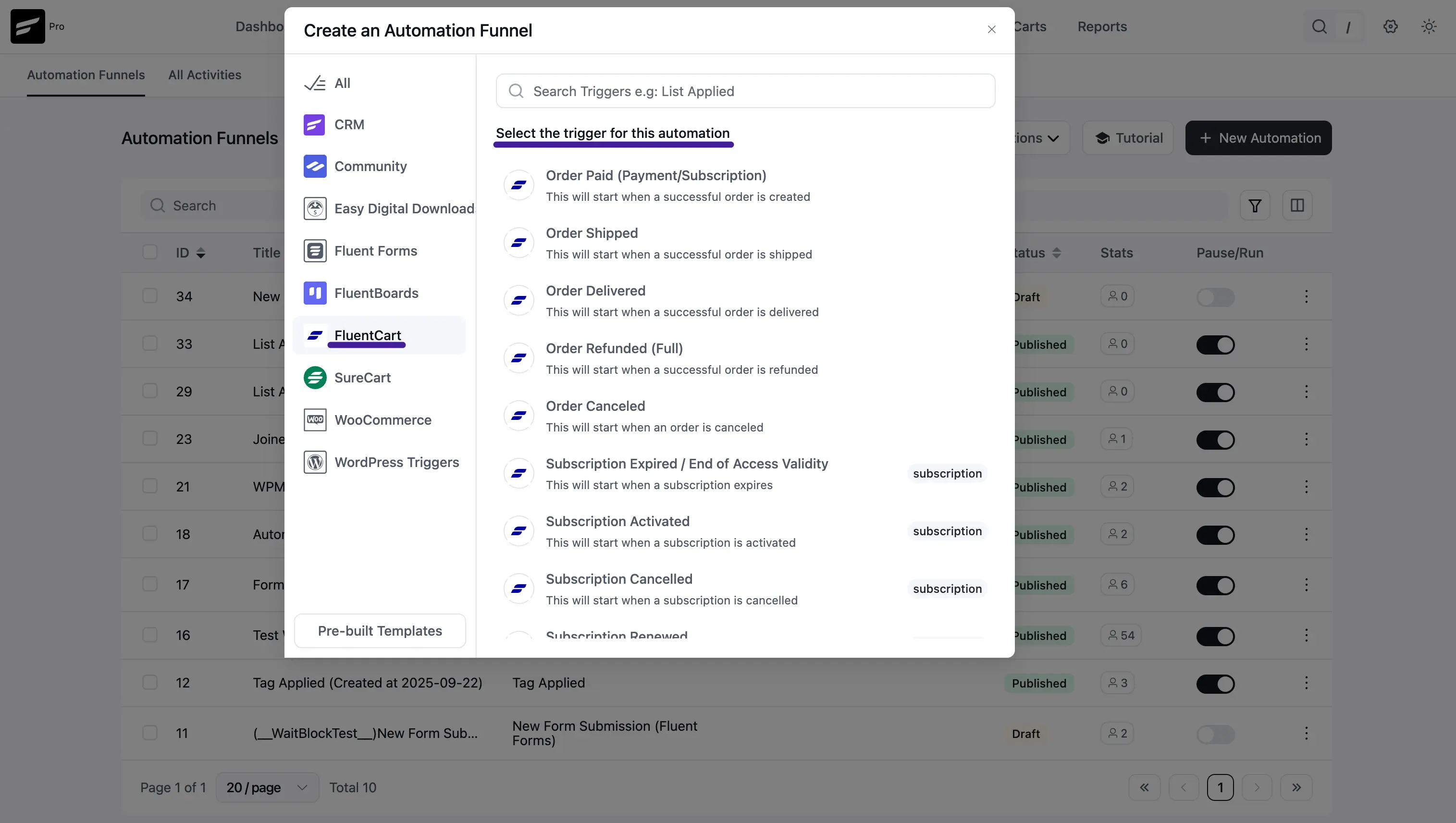This screenshot has width=1456, height=823.
Task: Open row actions menu for automation 12
Action: coord(1306,683)
